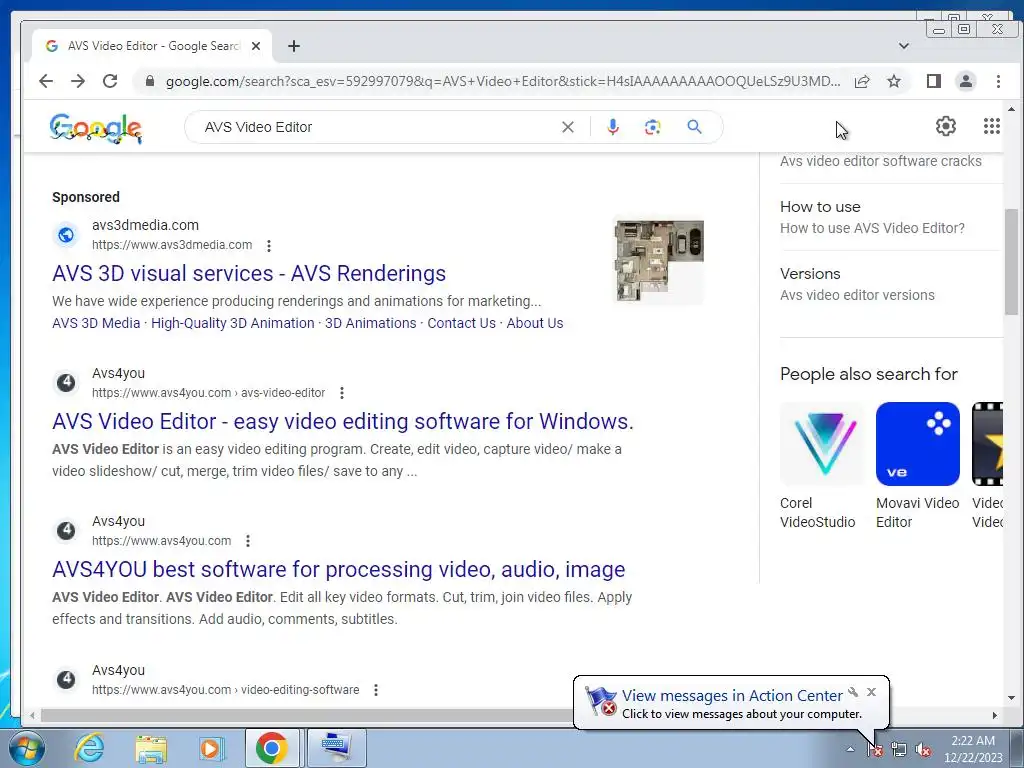Click in the Google search field
This screenshot has height=768, width=1024.
[x=379, y=127]
